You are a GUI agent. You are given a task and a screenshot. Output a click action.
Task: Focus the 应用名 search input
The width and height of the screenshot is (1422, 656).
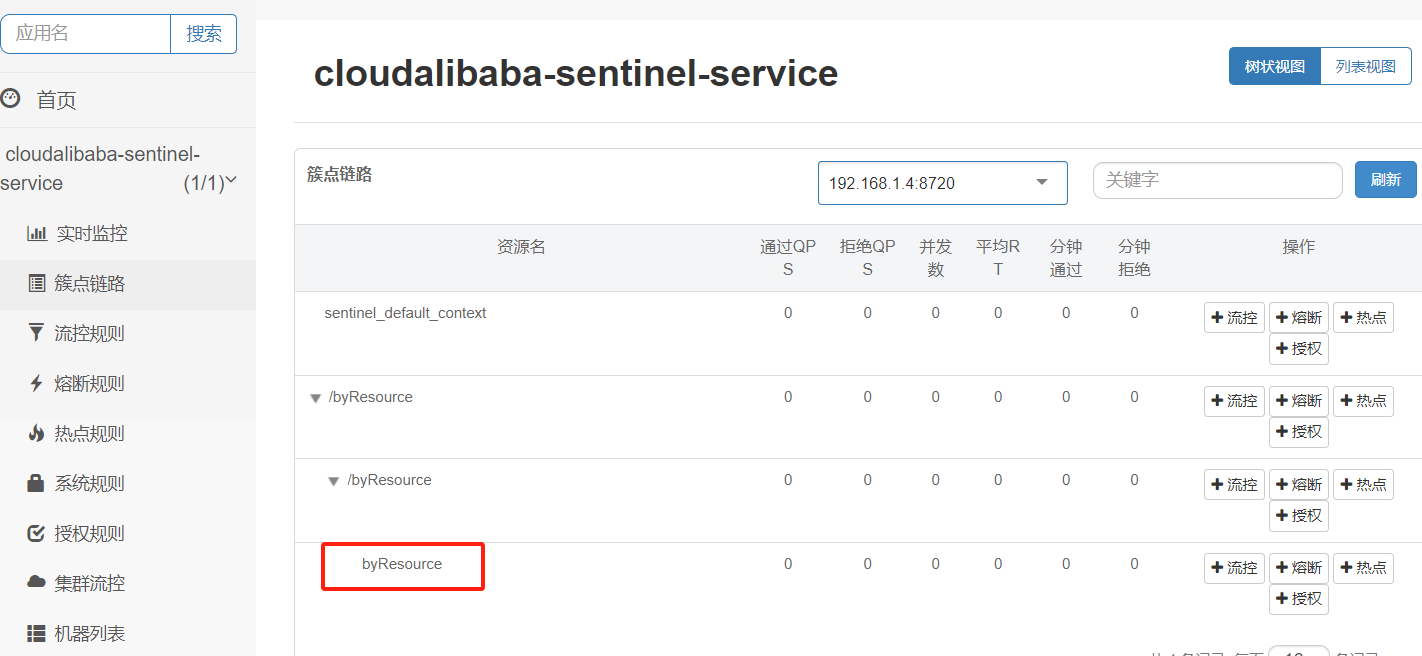tap(86, 33)
